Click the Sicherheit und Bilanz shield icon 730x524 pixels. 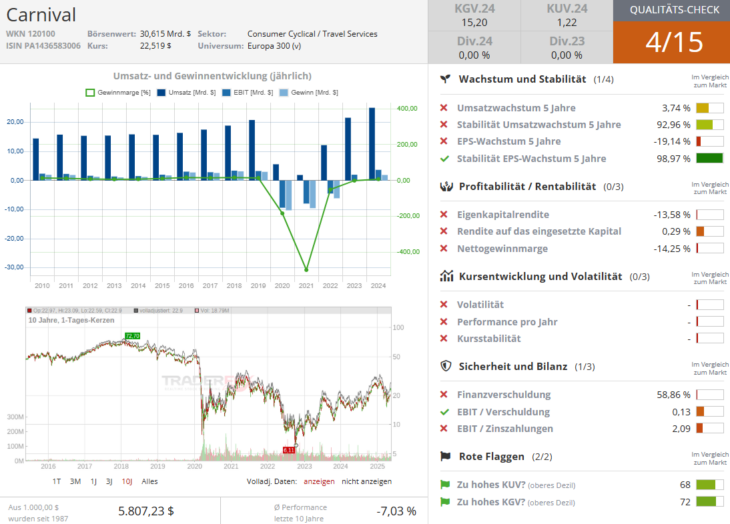(x=446, y=366)
